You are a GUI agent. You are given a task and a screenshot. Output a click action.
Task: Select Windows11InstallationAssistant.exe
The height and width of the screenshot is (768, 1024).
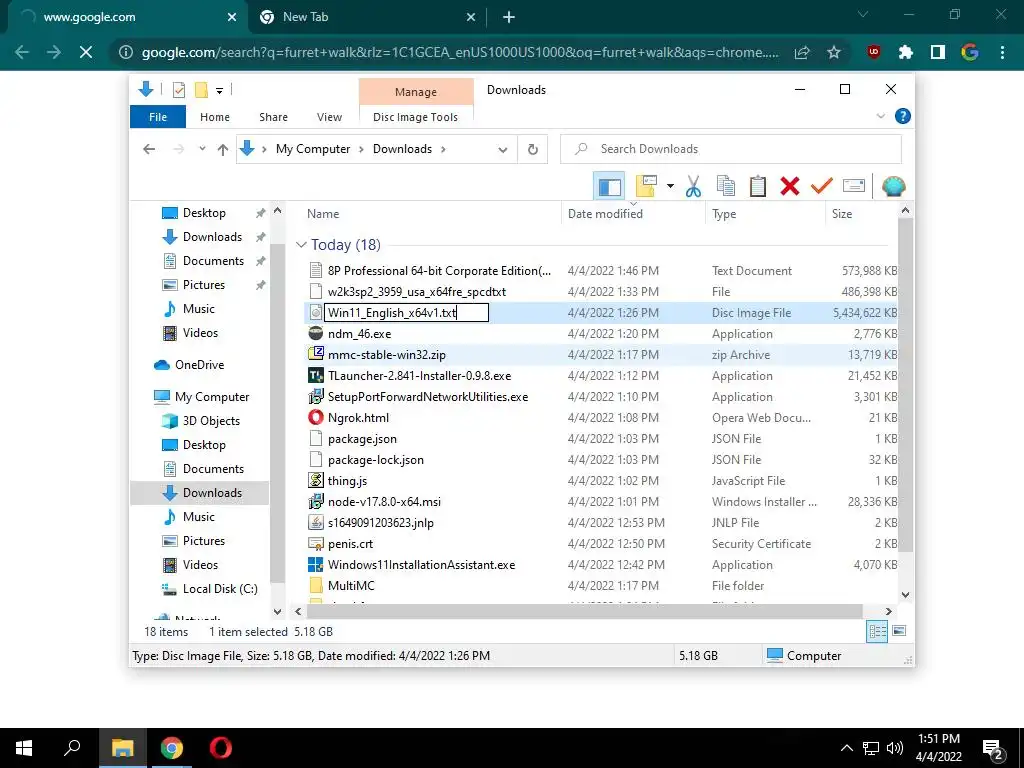(421, 565)
